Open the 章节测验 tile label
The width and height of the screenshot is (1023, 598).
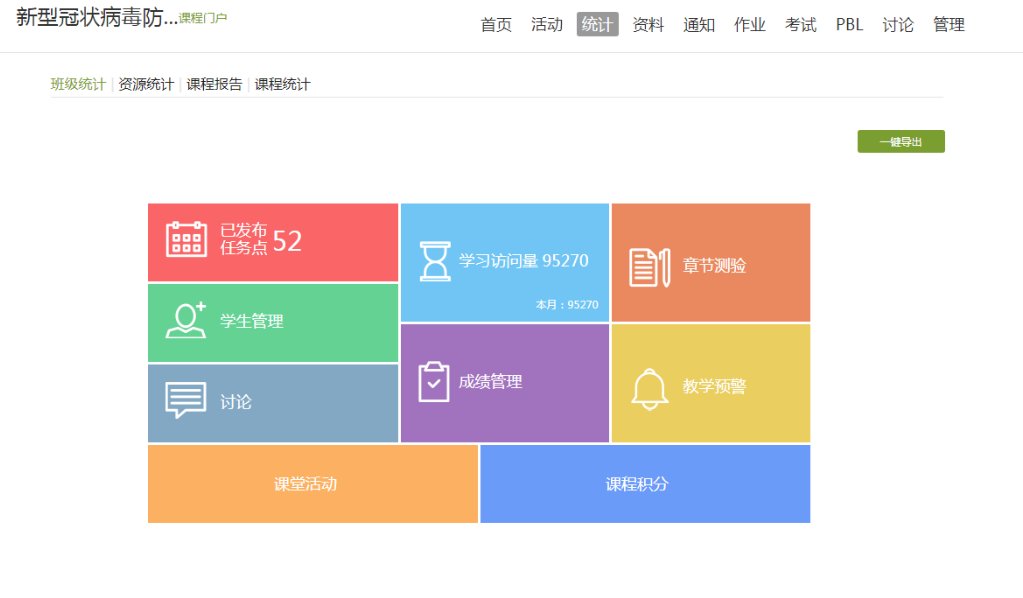point(714,266)
